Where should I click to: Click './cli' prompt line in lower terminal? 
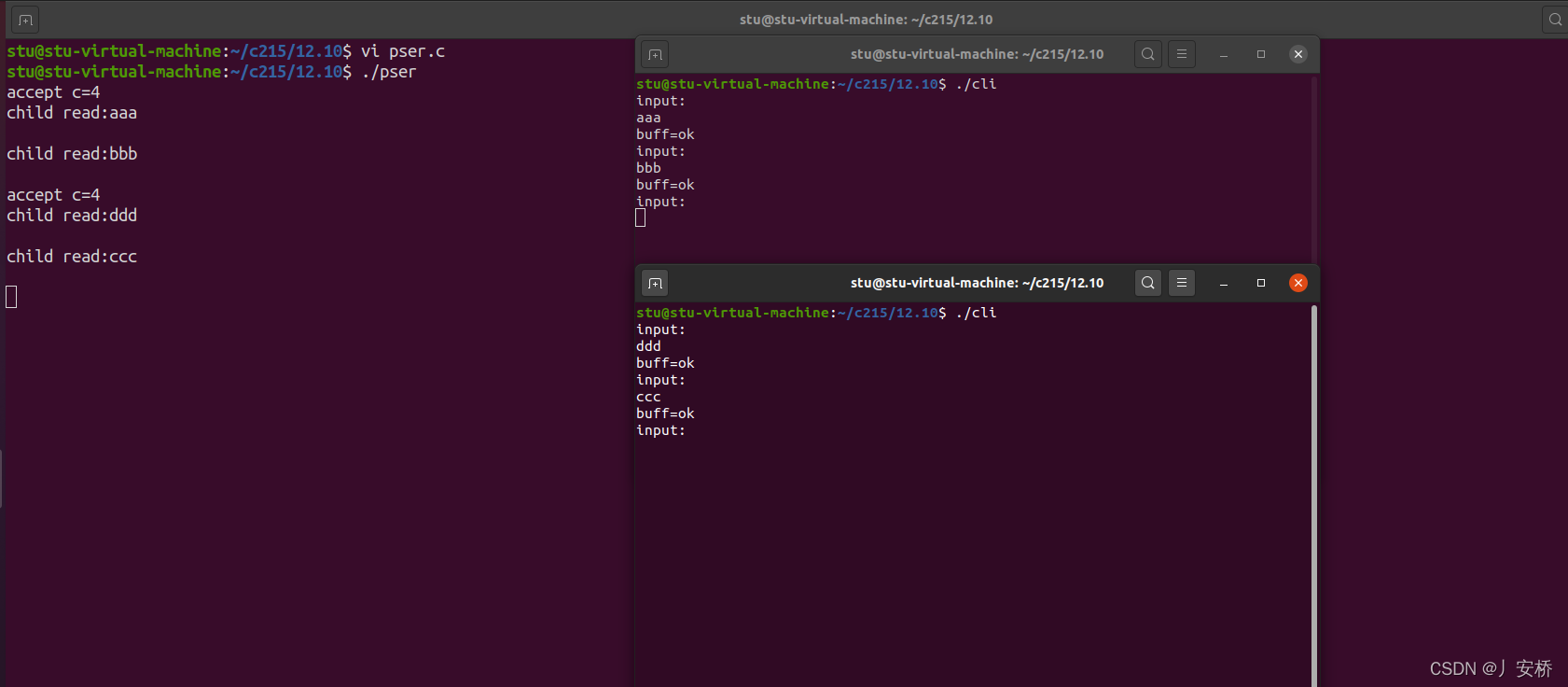click(816, 313)
